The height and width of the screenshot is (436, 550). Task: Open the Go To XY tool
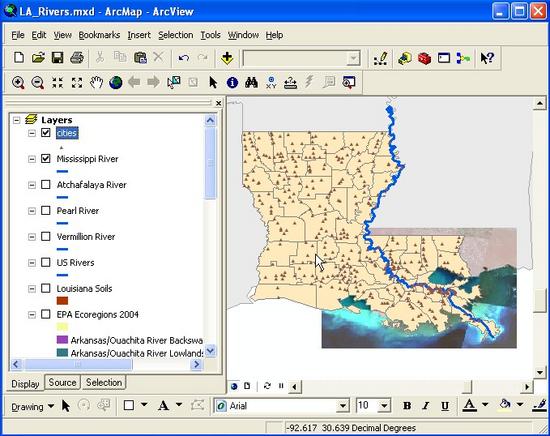pos(271,83)
